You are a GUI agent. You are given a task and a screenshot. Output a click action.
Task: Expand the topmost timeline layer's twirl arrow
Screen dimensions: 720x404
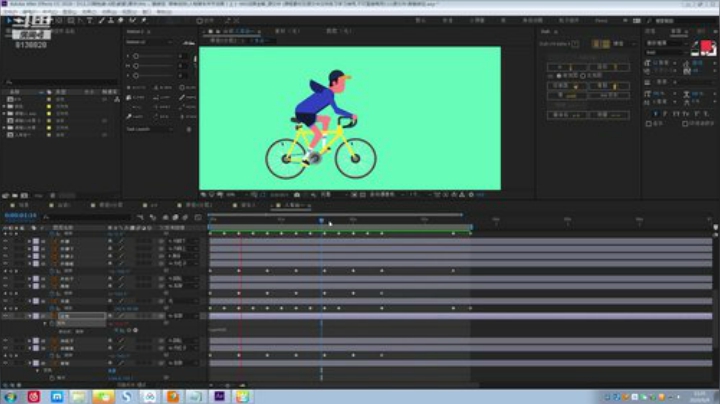pos(29,241)
